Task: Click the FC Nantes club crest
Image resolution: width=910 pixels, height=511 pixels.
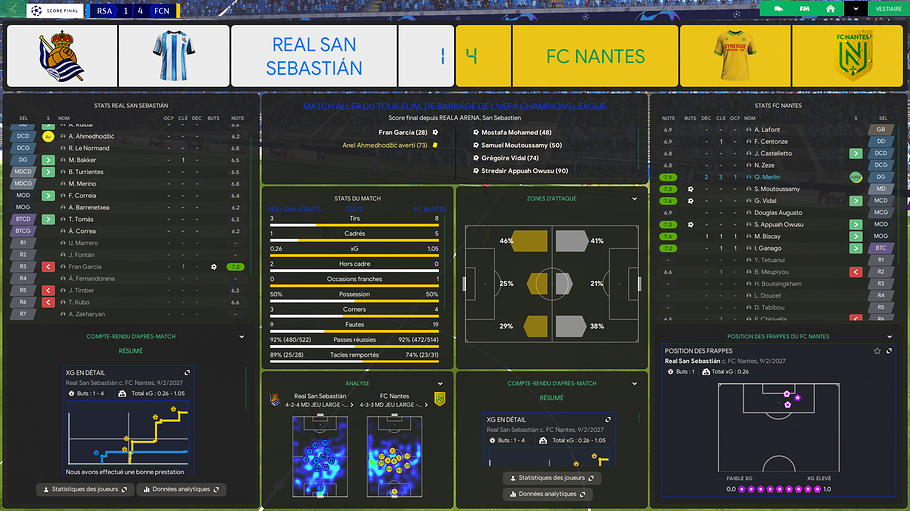Action: [853, 56]
